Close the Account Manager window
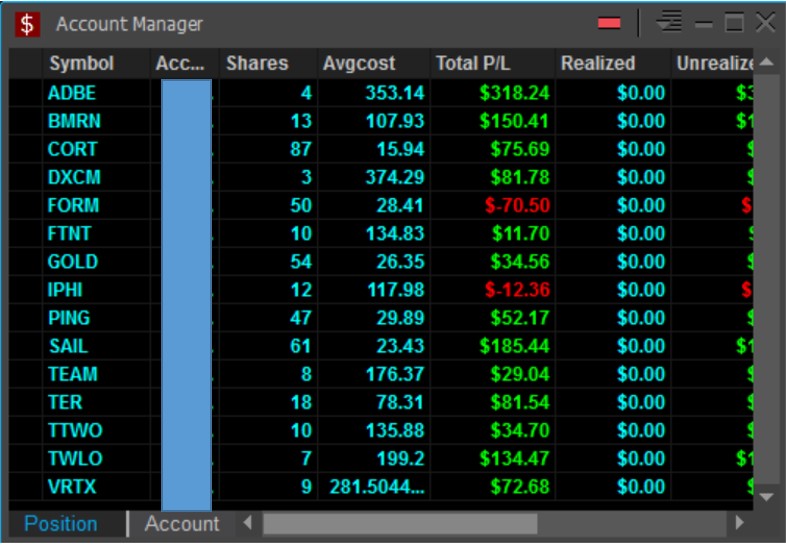Screen dimensions: 786x547 765,23
